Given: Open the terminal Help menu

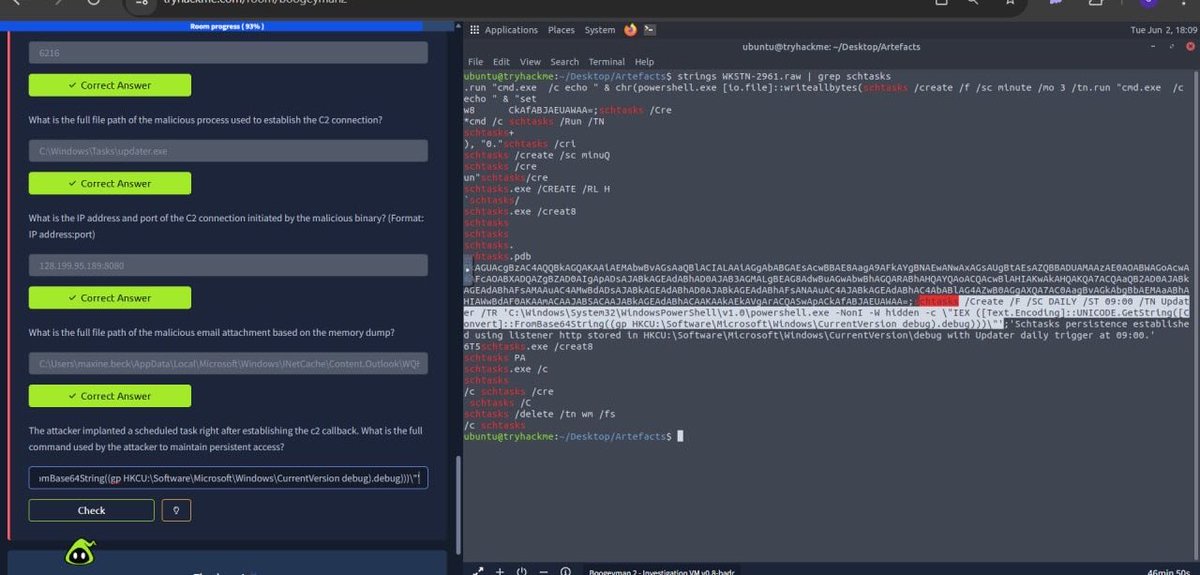Looking at the screenshot, I should coord(644,62).
